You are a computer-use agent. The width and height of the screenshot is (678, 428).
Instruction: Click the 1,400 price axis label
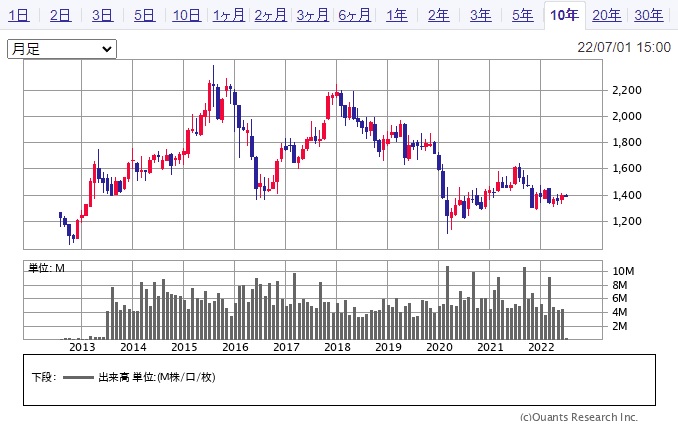click(x=627, y=195)
